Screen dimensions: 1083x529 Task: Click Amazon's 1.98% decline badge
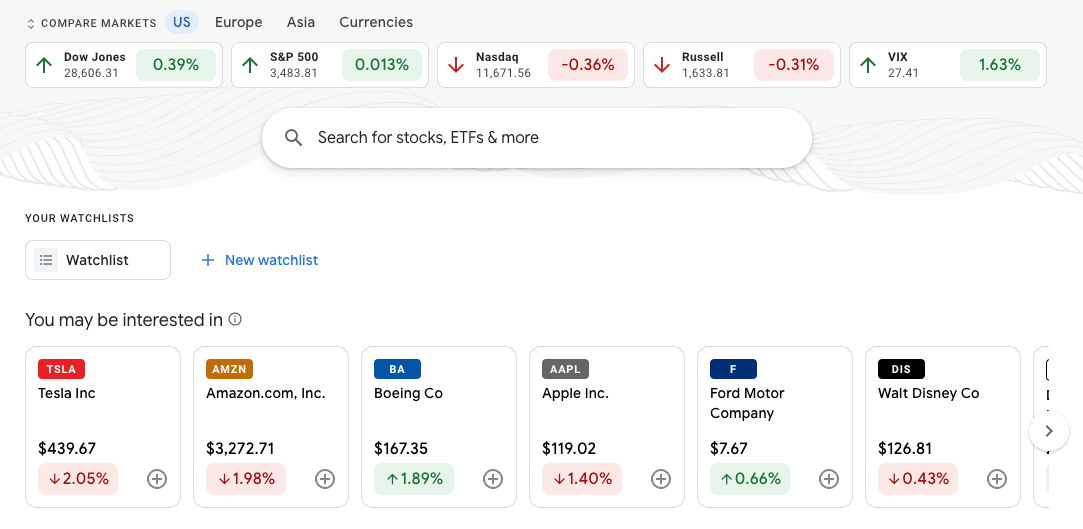tap(246, 479)
